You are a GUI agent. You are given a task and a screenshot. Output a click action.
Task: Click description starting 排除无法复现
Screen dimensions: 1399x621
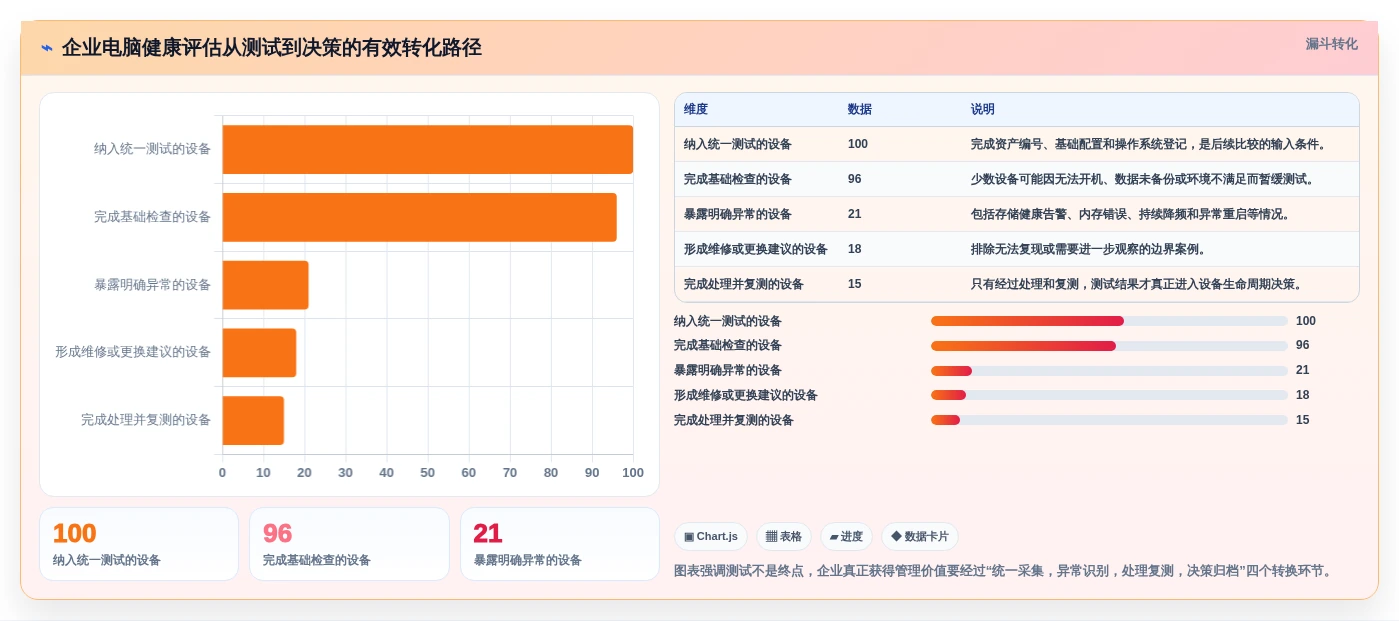1090,249
